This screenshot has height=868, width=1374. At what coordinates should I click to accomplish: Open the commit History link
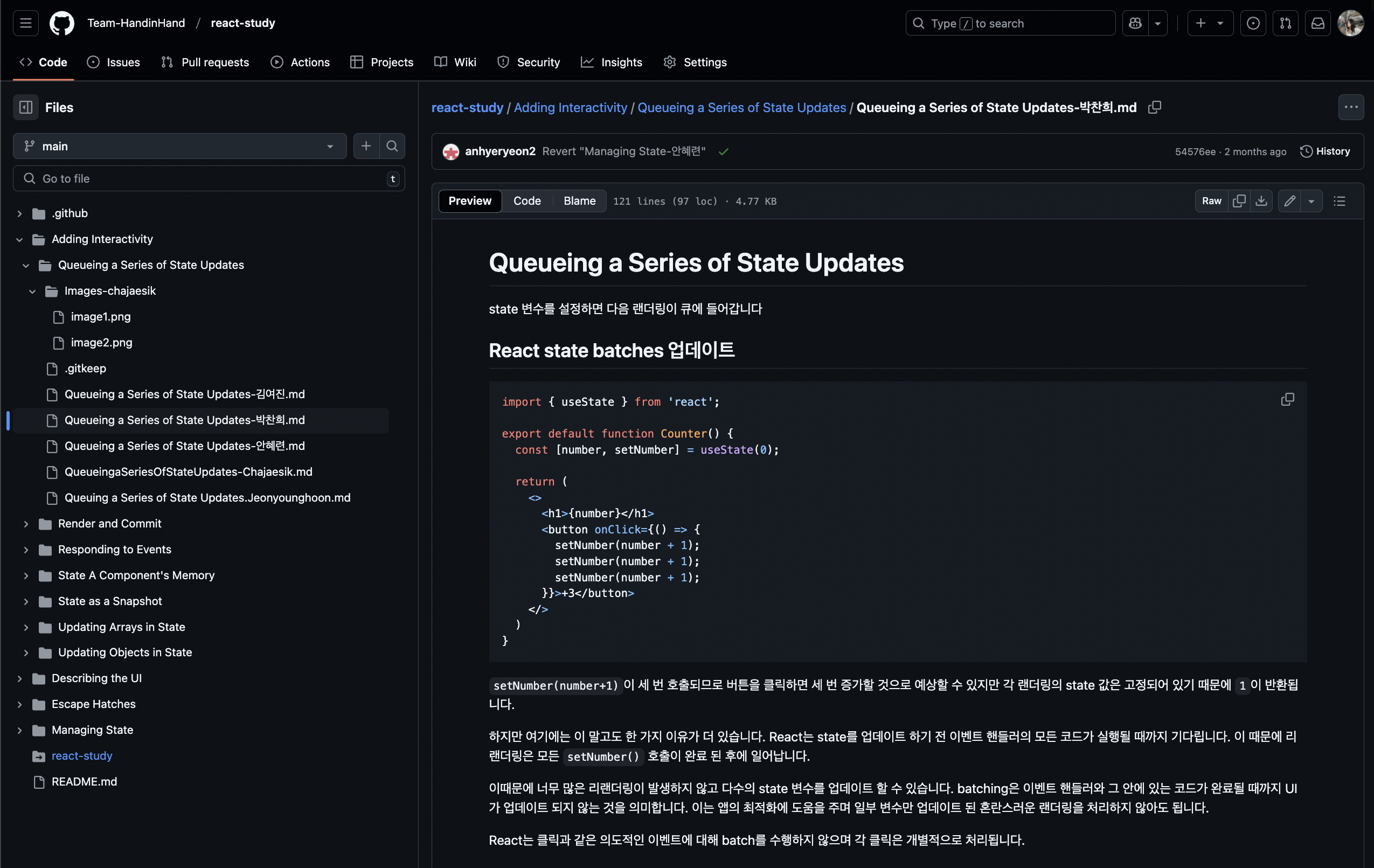click(1325, 151)
